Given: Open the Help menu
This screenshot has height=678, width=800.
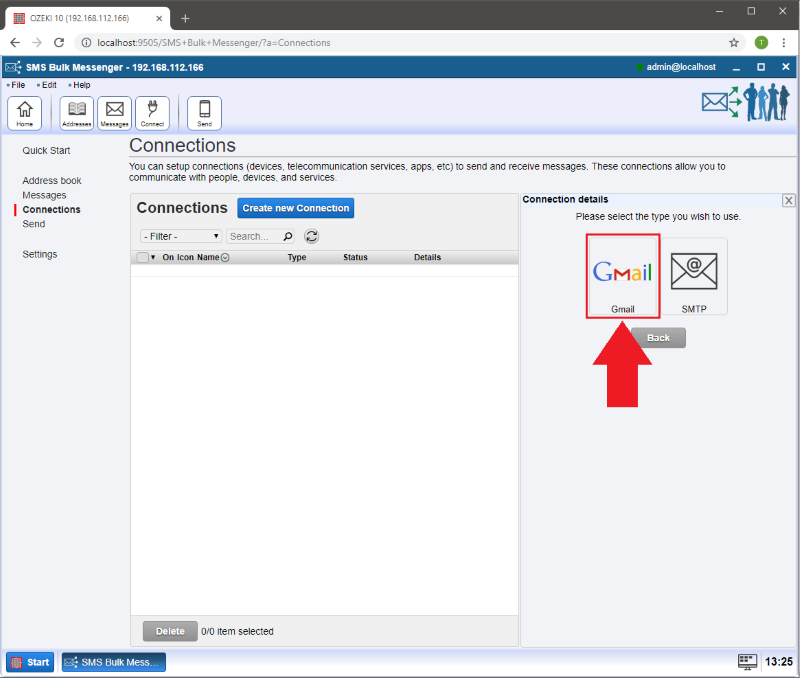Looking at the screenshot, I should coord(81,85).
